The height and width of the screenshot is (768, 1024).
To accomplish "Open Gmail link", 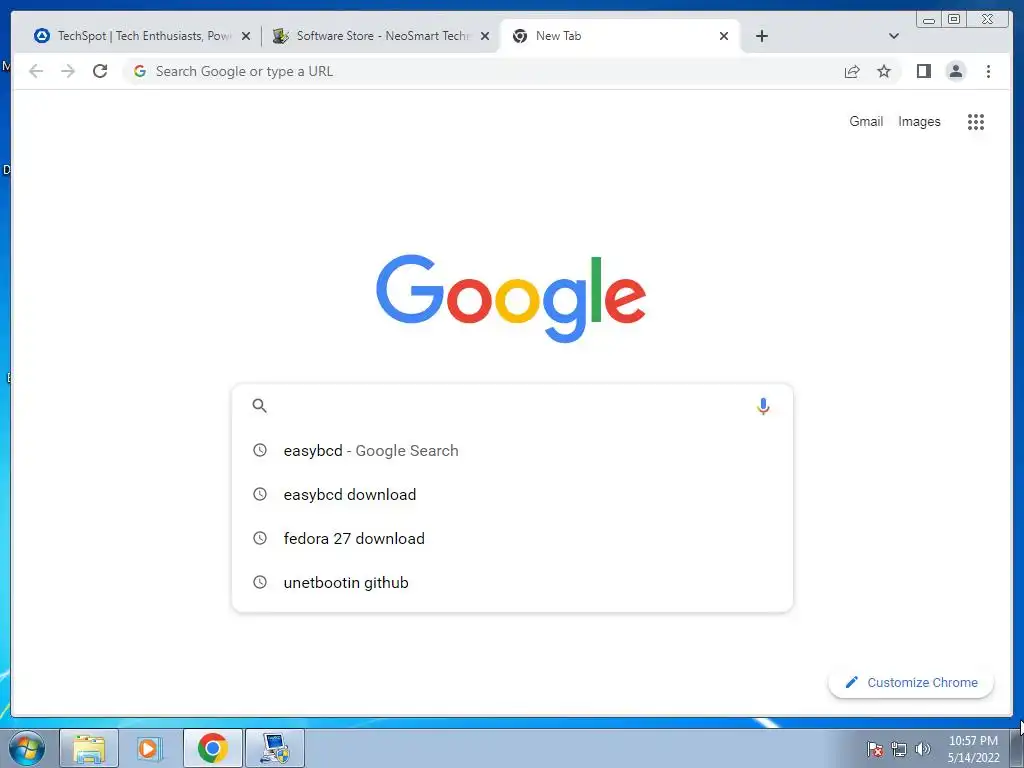I will (x=866, y=121).
